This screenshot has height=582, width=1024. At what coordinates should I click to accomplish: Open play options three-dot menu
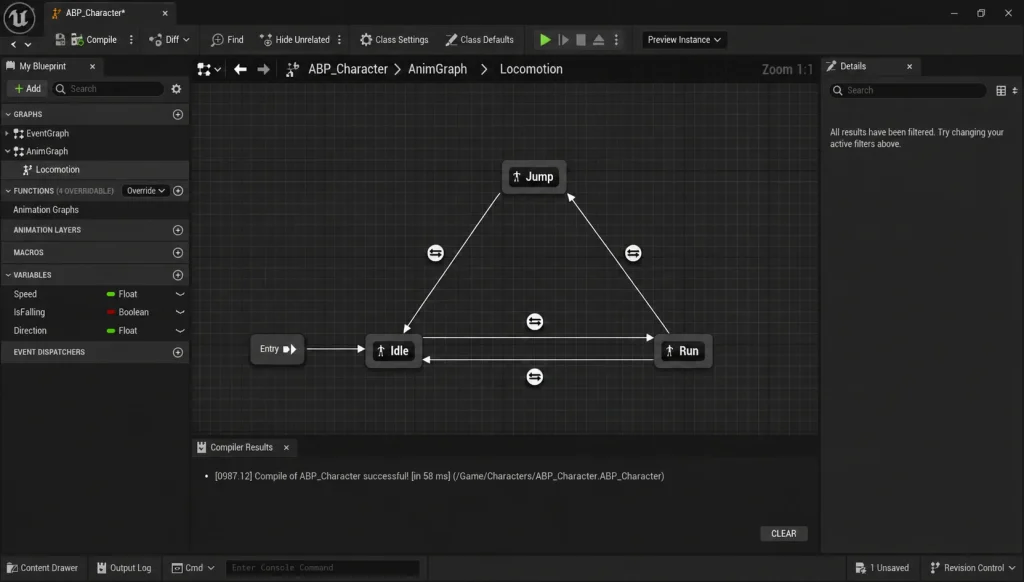coord(616,40)
